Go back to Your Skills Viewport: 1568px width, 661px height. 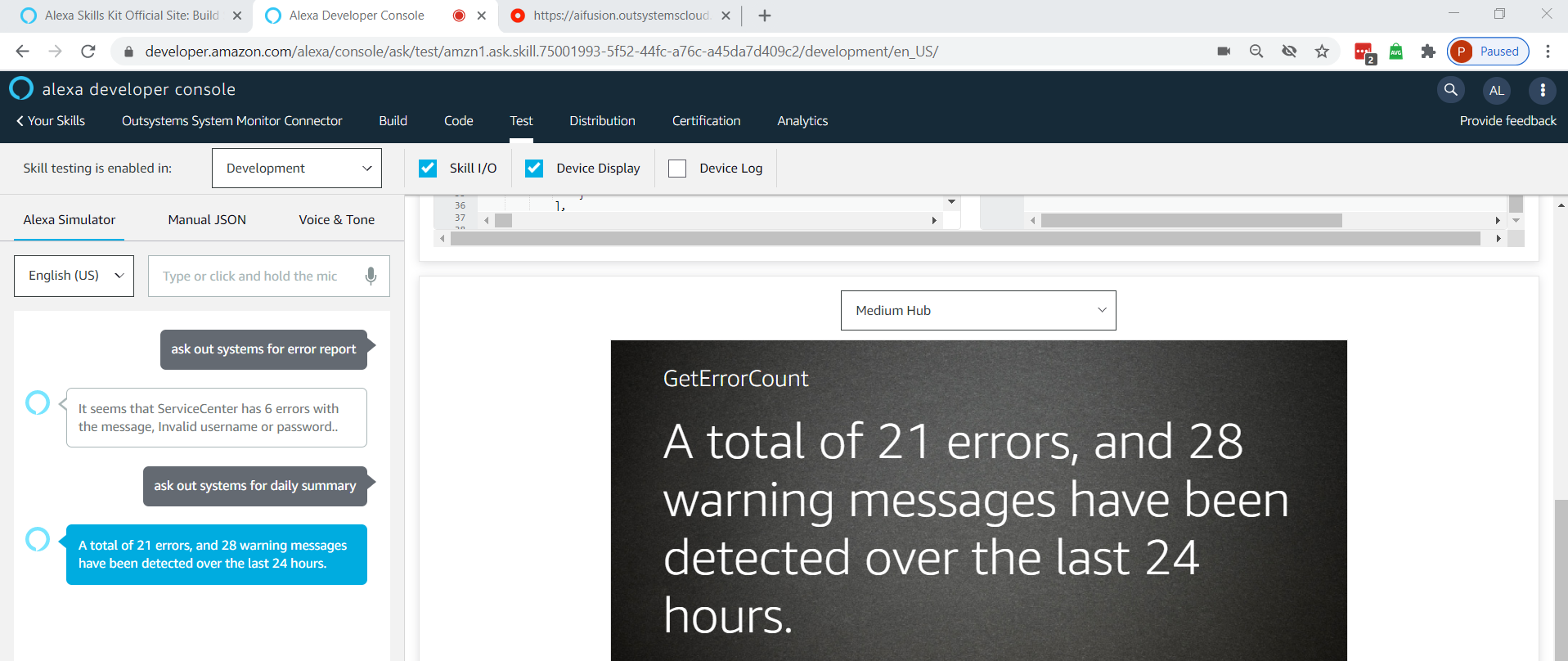(51, 121)
